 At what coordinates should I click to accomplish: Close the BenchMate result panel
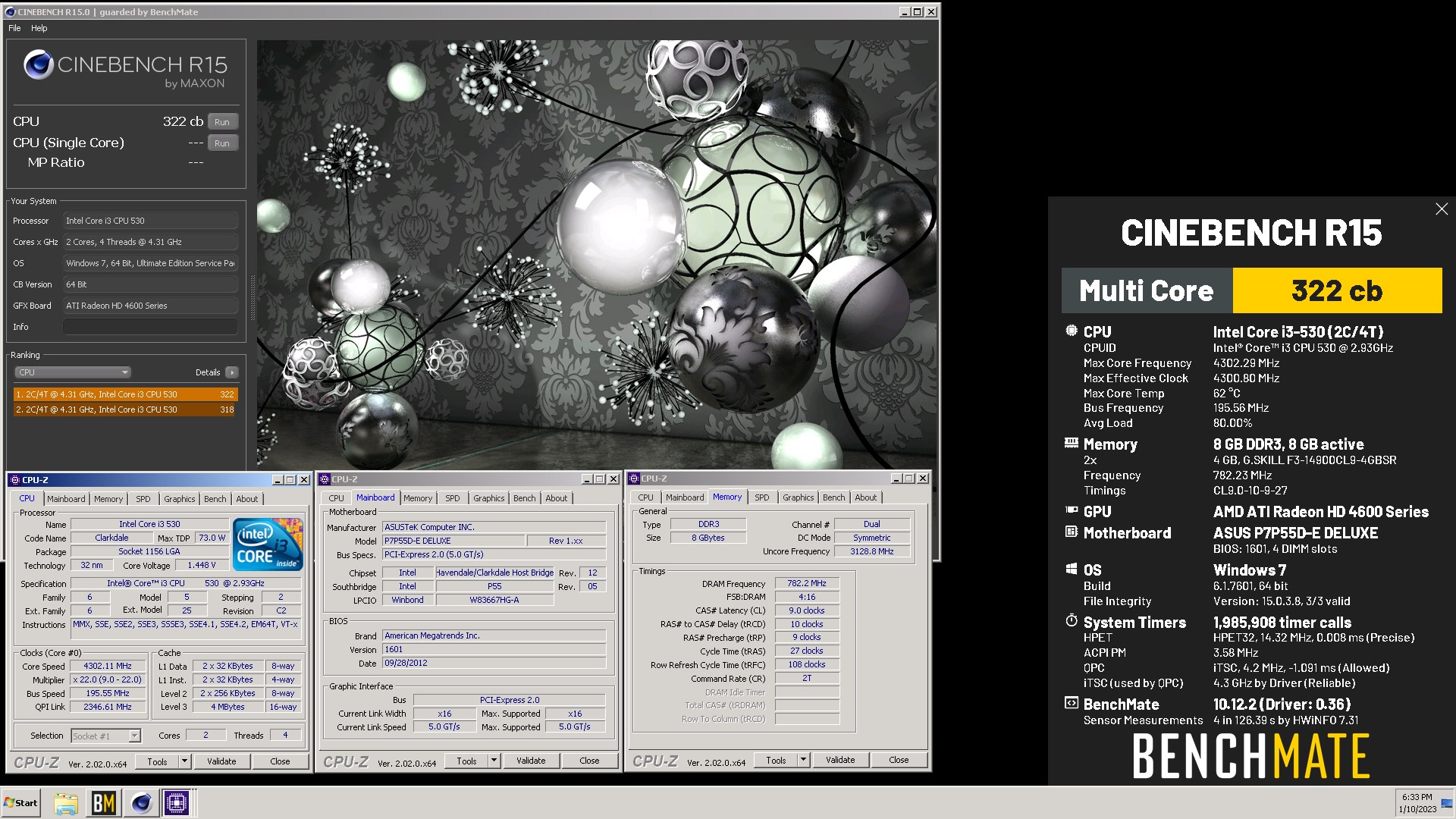(x=1442, y=209)
